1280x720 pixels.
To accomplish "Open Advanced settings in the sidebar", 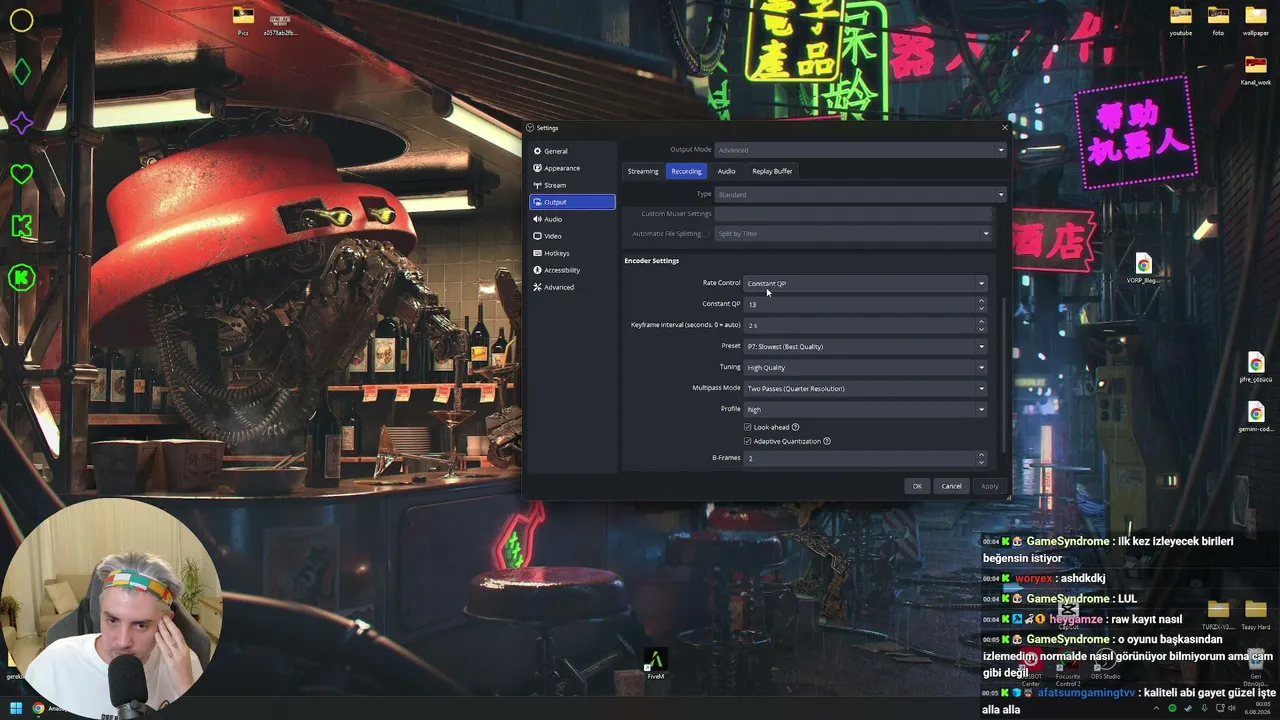I will pos(572,287).
